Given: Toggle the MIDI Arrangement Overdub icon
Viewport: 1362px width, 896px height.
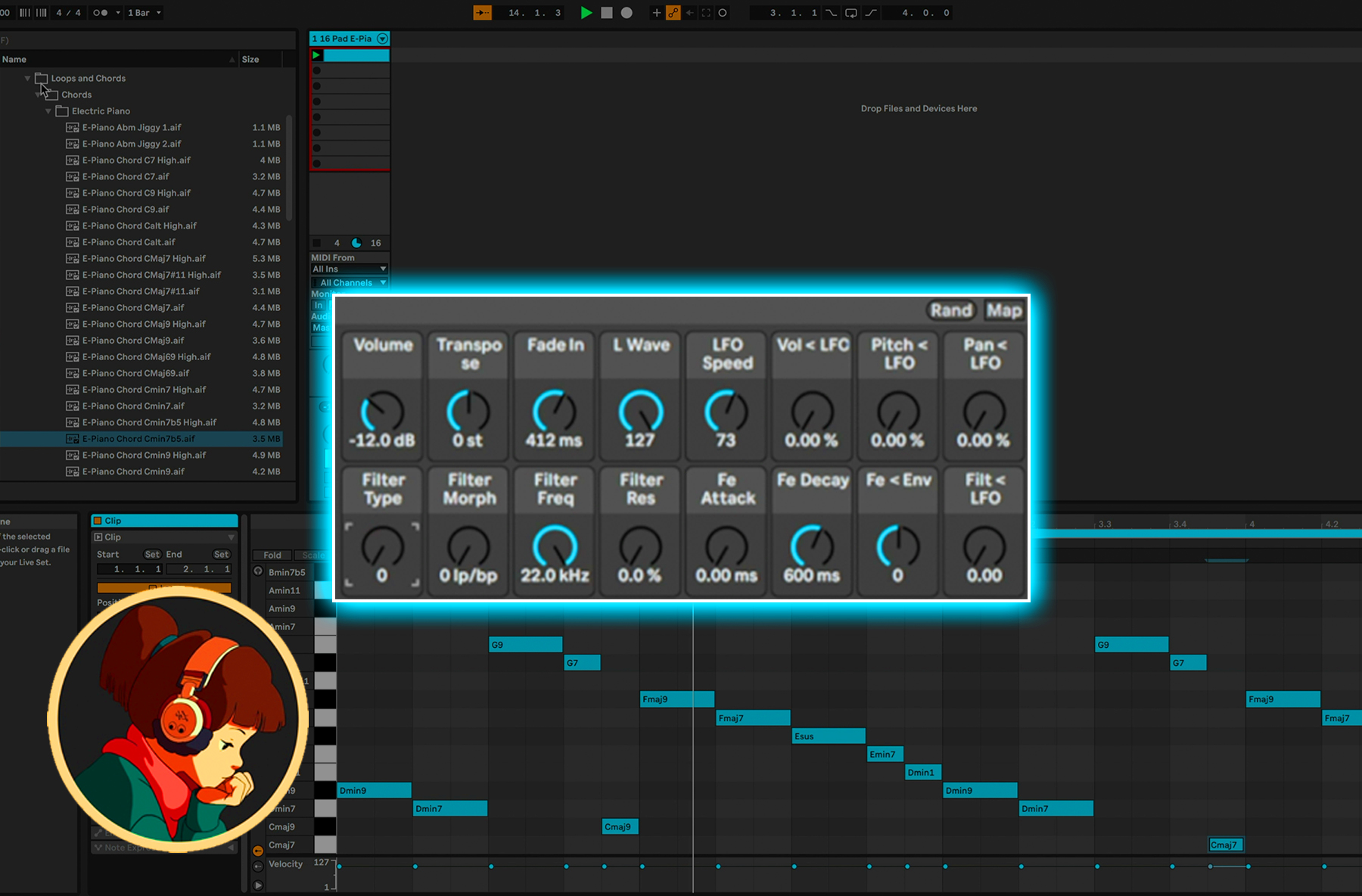Looking at the screenshot, I should pos(673,13).
